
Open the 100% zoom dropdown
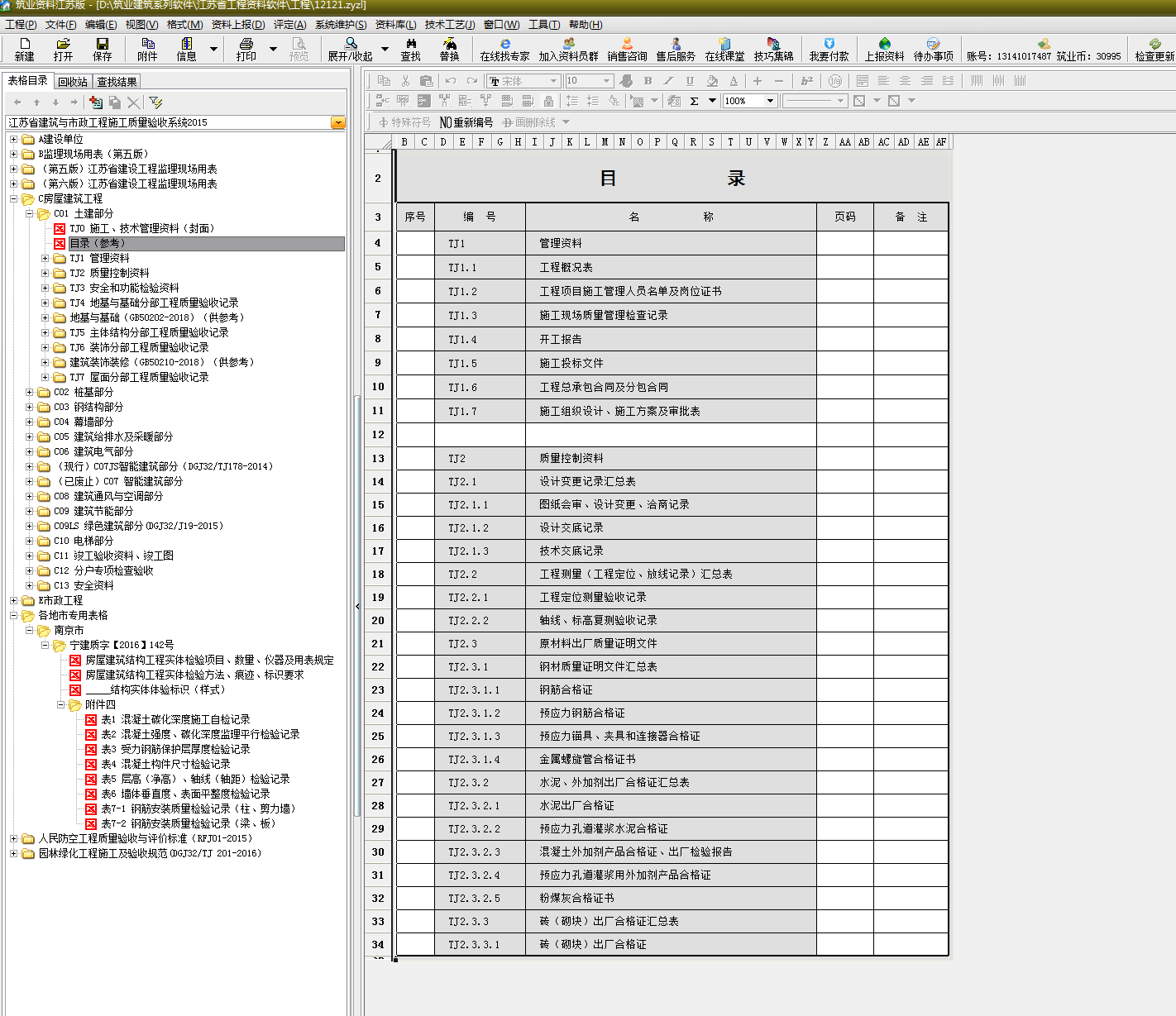(770, 101)
